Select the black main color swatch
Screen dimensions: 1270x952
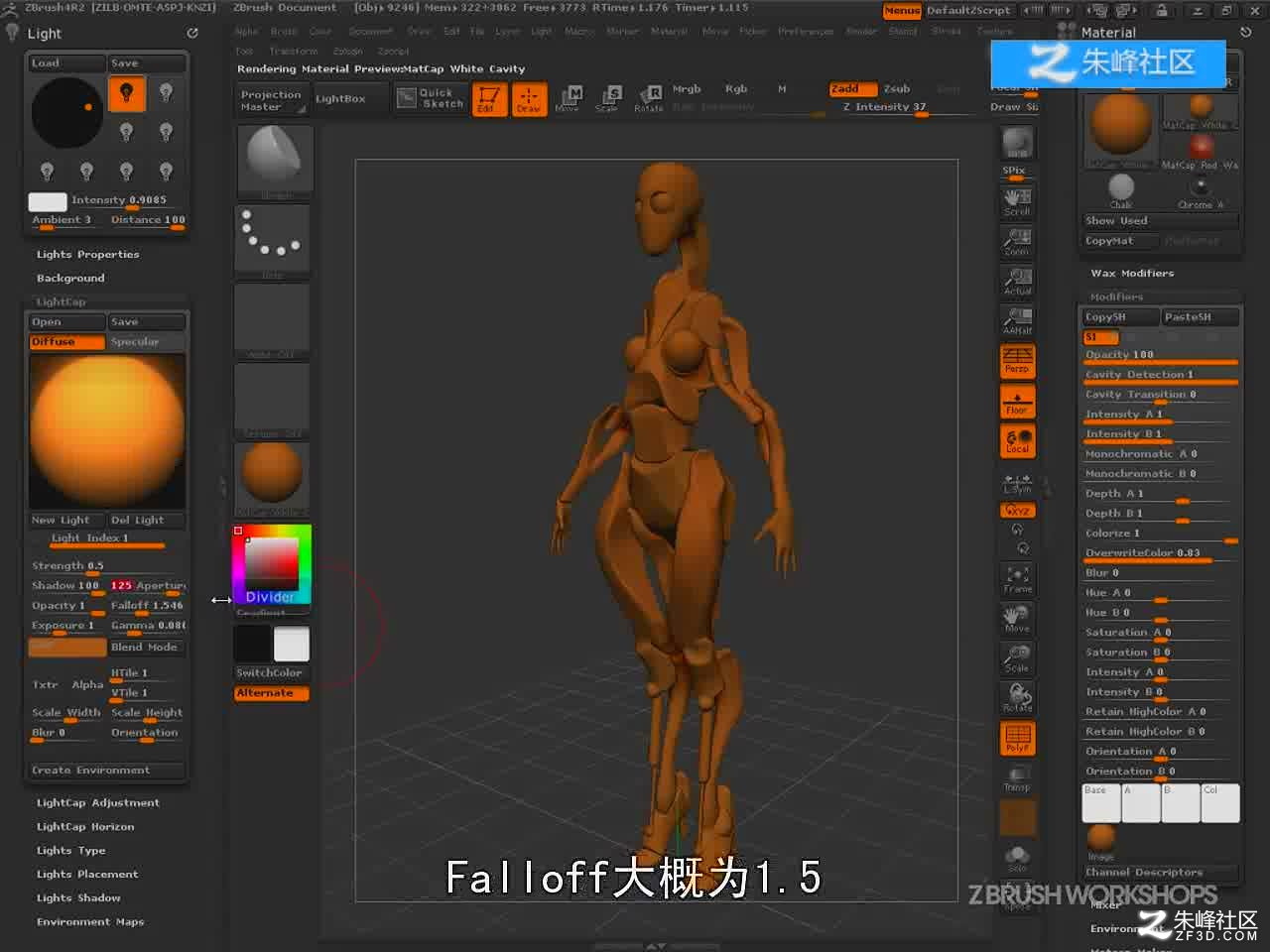click(x=253, y=645)
